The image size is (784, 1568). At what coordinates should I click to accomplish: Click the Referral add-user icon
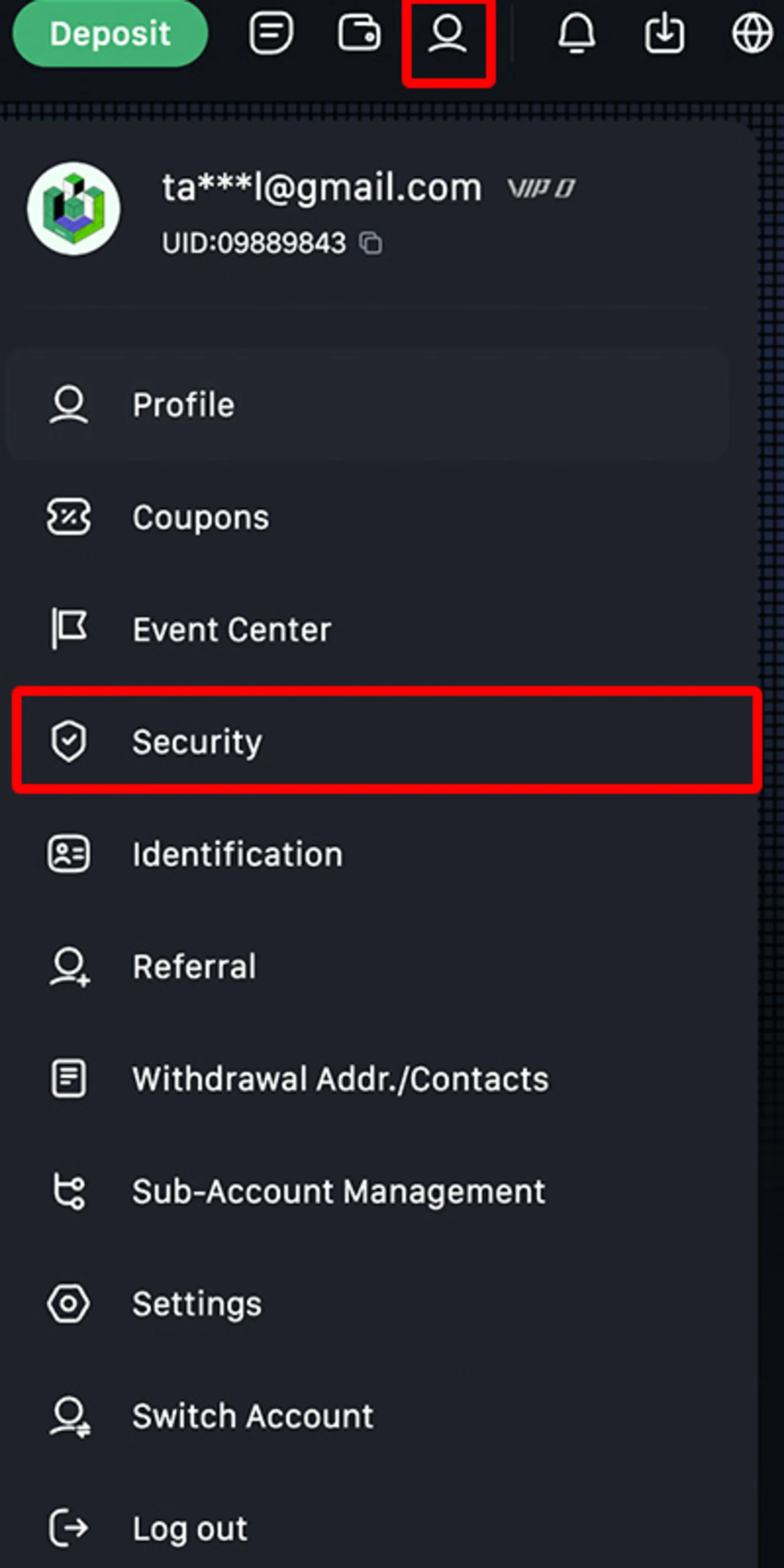[69, 967]
